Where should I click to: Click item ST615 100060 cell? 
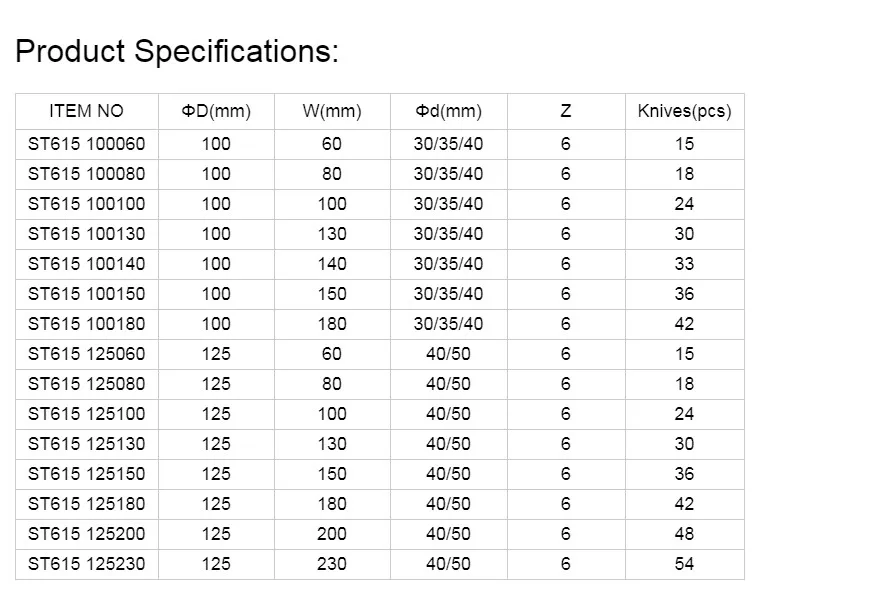pos(87,144)
